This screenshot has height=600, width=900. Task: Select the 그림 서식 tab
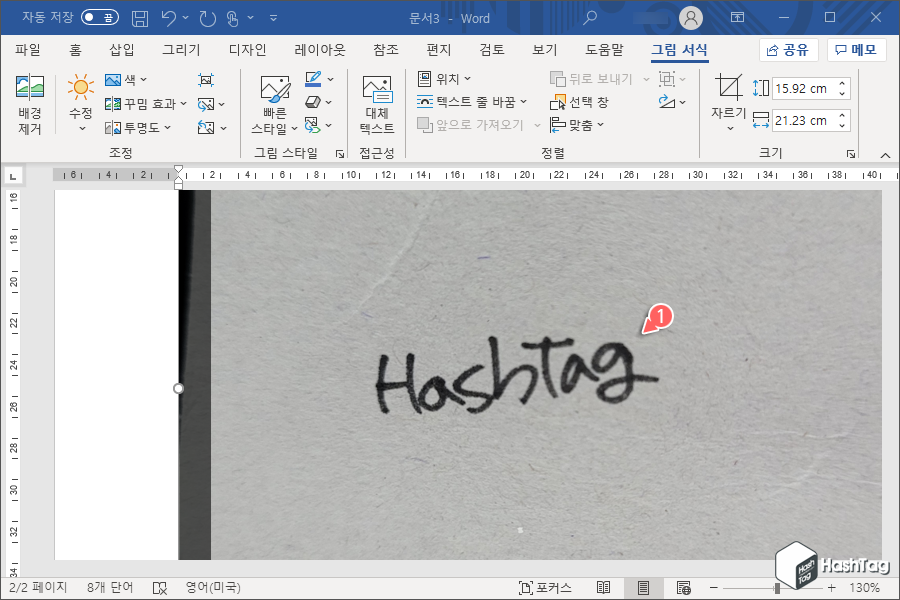[x=679, y=50]
